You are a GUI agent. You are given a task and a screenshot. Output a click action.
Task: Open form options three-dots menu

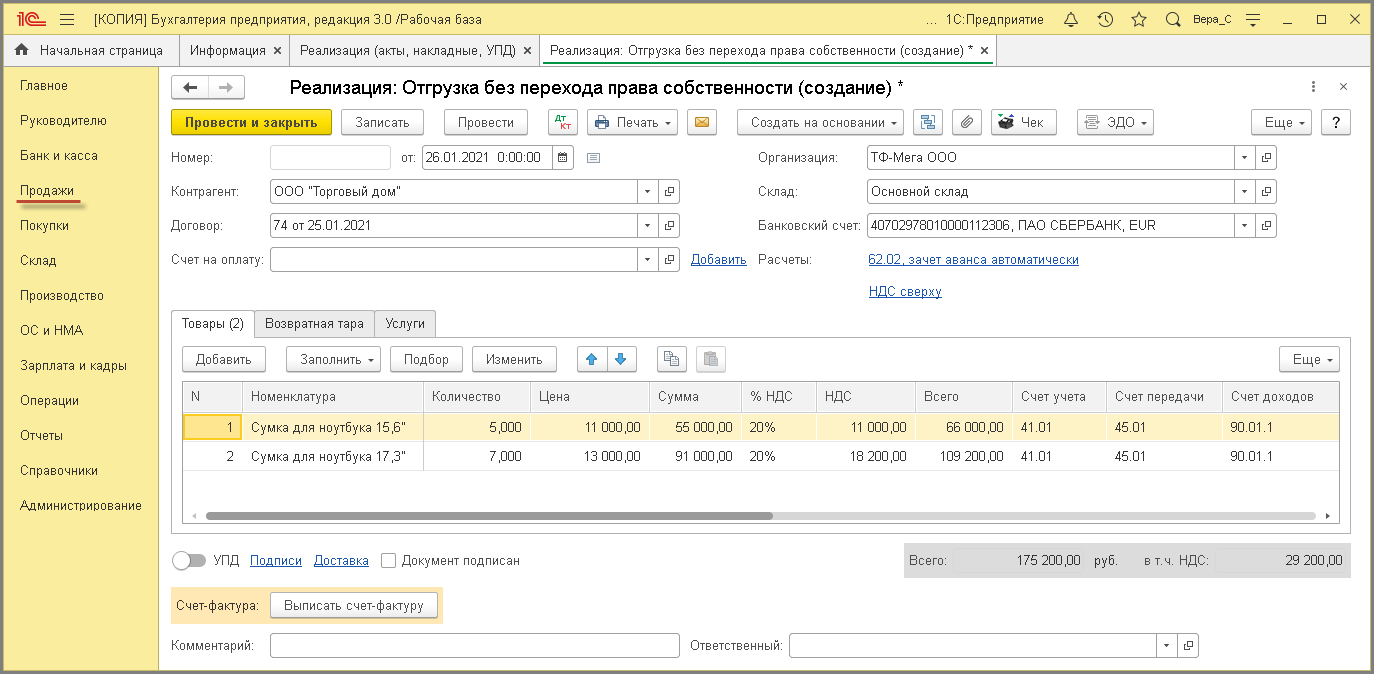coord(1312,87)
